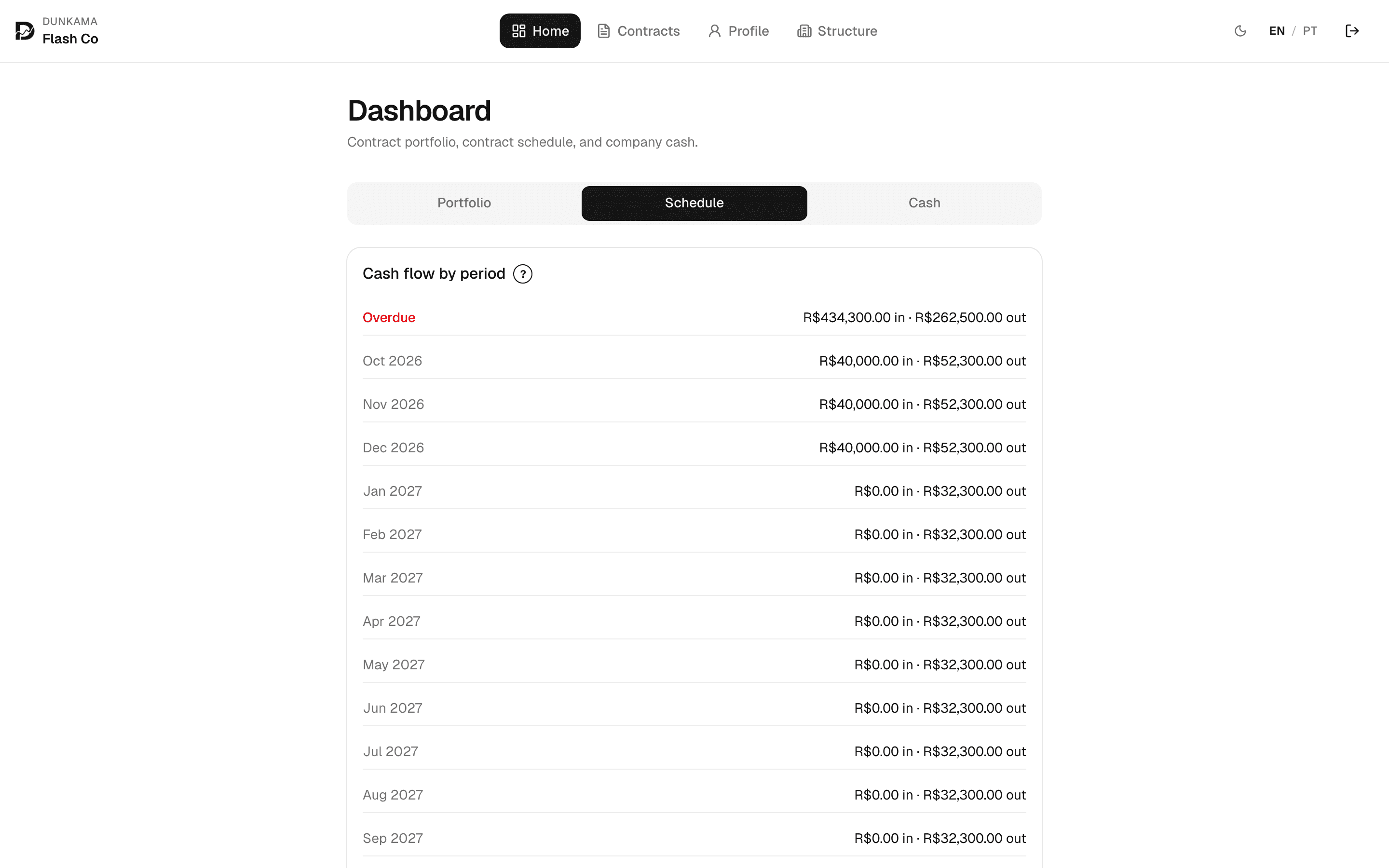This screenshot has height=868, width=1389.
Task: Open the Home navigation item
Action: (540, 31)
